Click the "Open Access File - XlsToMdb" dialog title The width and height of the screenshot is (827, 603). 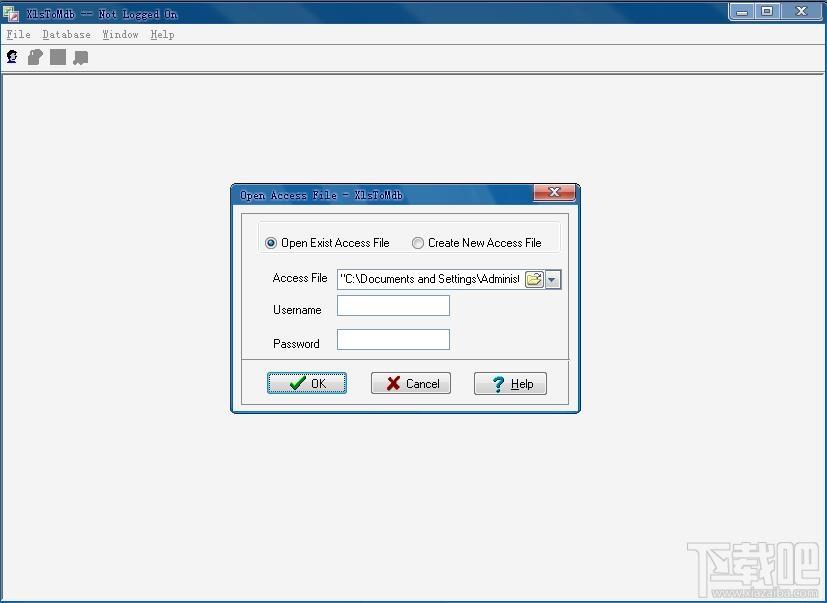click(x=321, y=195)
